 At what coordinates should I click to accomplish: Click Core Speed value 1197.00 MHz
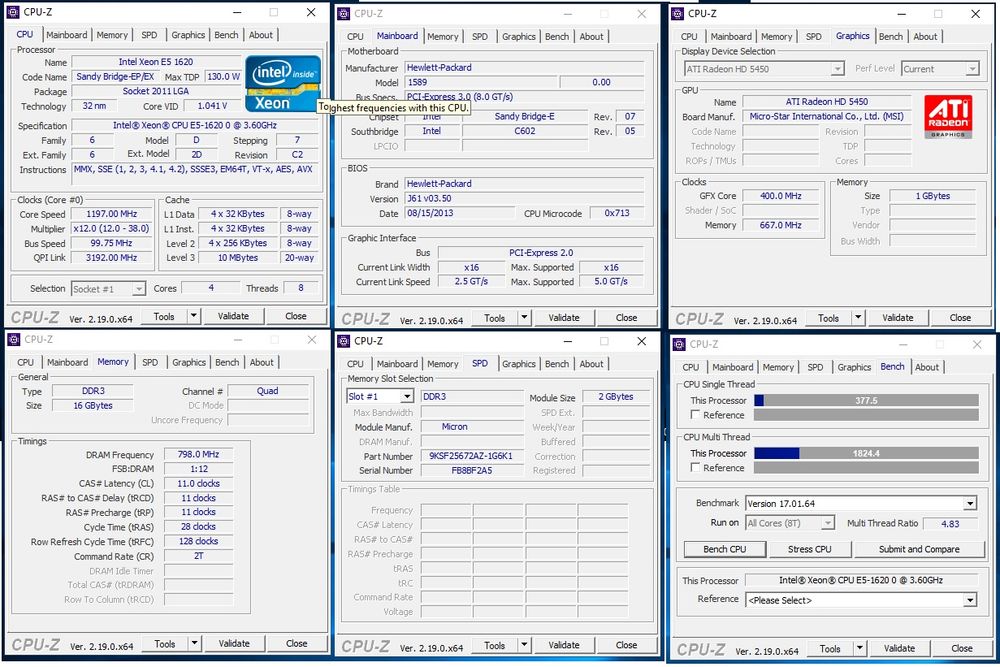click(x=112, y=214)
